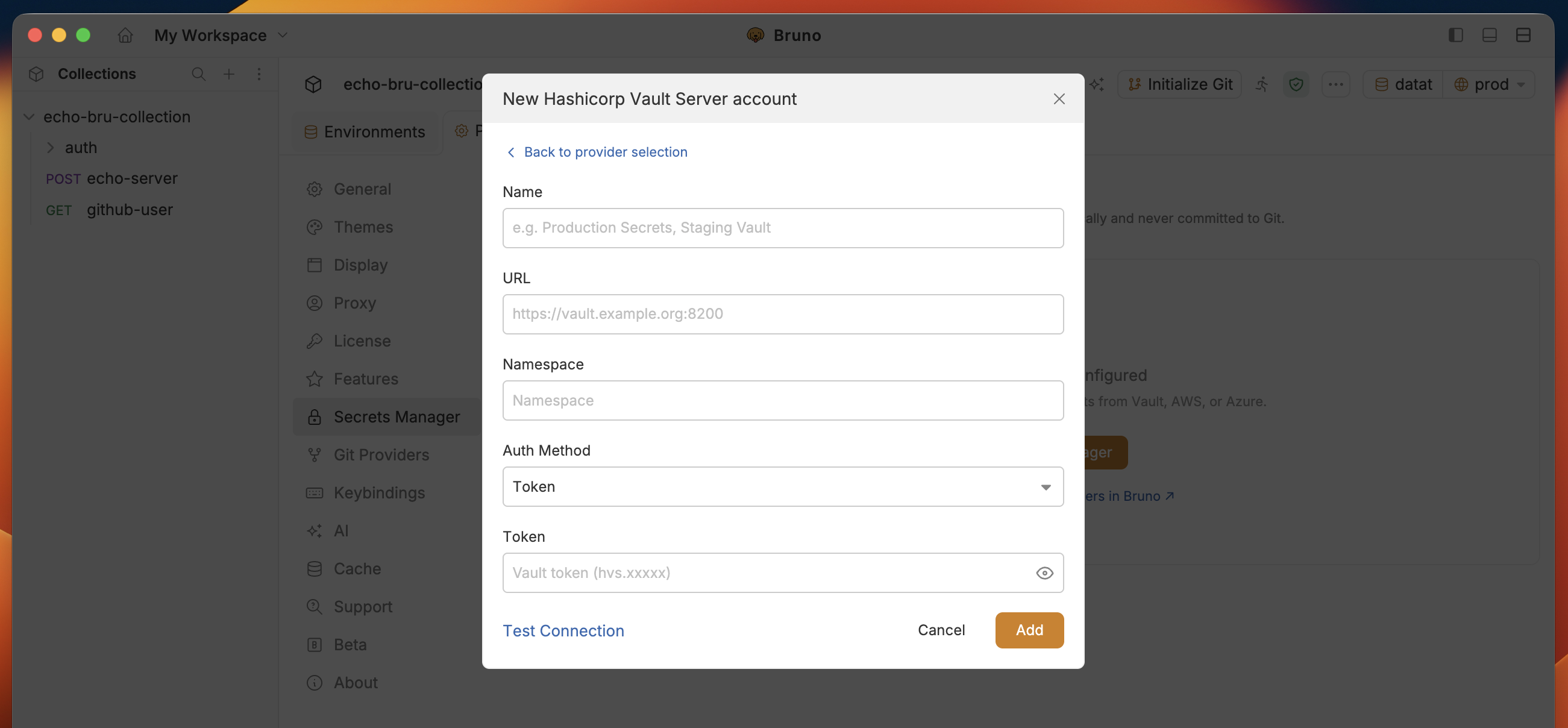This screenshot has width=1568, height=728.
Task: Go back to provider selection
Action: coord(597,152)
